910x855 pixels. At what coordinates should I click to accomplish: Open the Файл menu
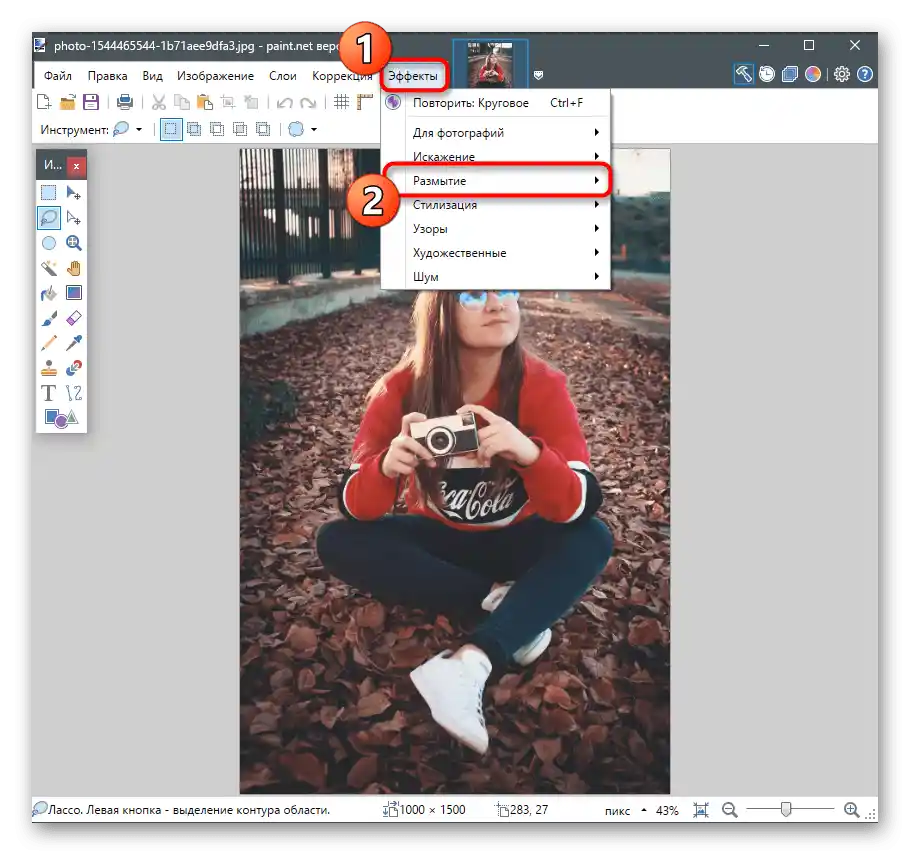(58, 75)
